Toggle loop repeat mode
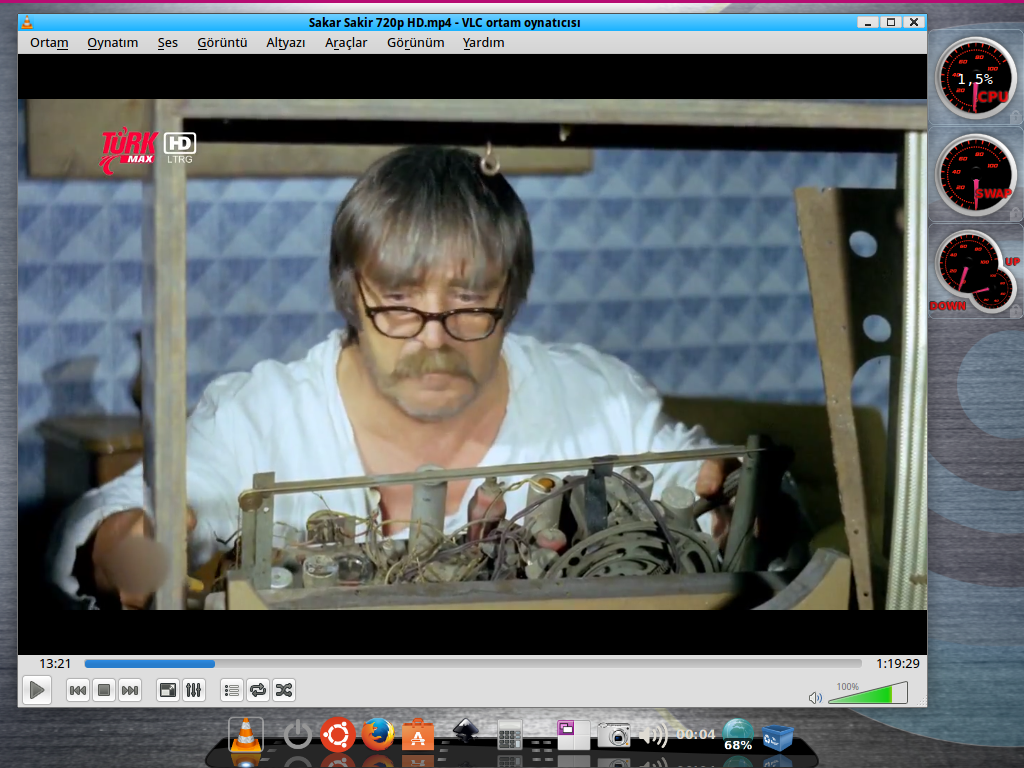The height and width of the screenshot is (768, 1024). pos(258,690)
